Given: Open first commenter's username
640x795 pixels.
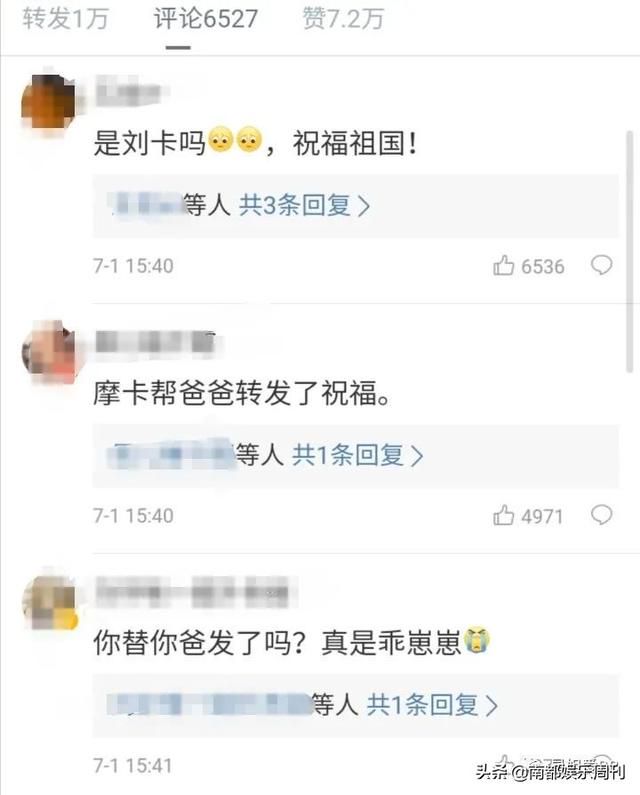Looking at the screenshot, I should coord(128,92).
